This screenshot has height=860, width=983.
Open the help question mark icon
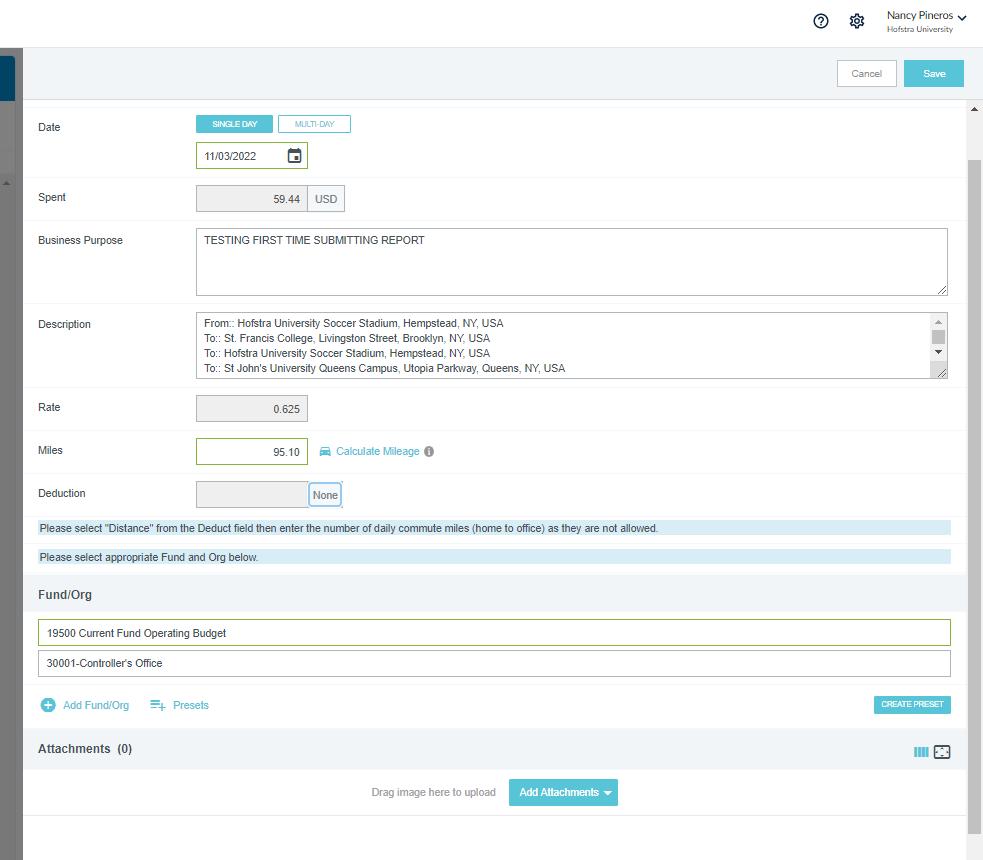[x=821, y=21]
